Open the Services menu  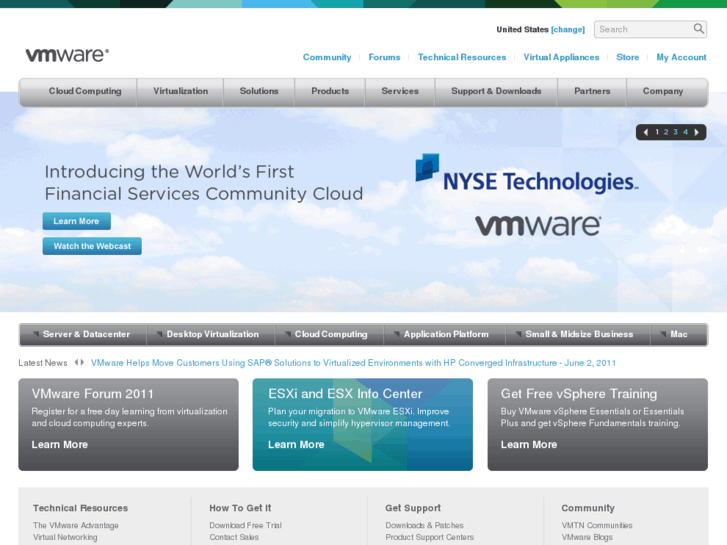(x=400, y=91)
